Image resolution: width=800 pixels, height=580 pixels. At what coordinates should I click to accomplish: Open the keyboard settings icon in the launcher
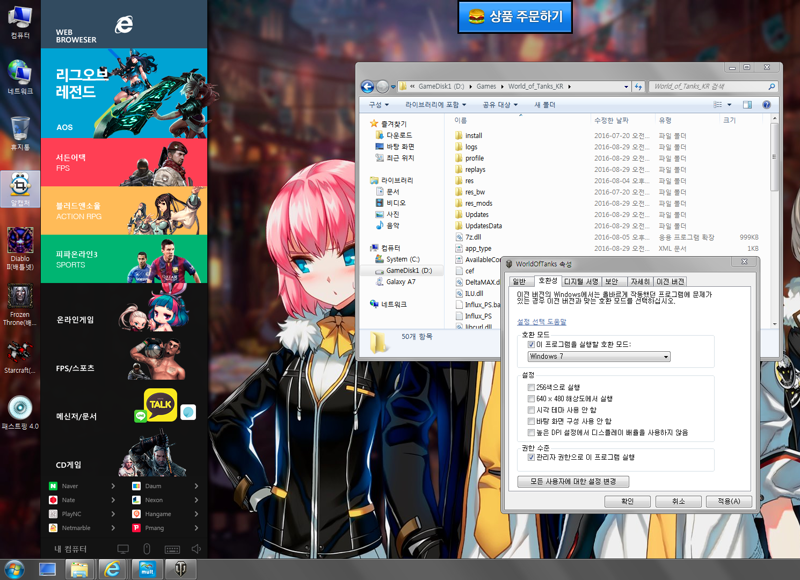(x=172, y=549)
